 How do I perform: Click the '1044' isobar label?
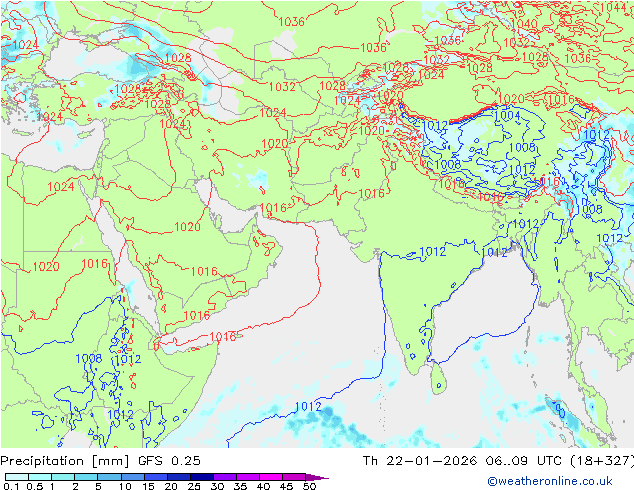coord(614,7)
